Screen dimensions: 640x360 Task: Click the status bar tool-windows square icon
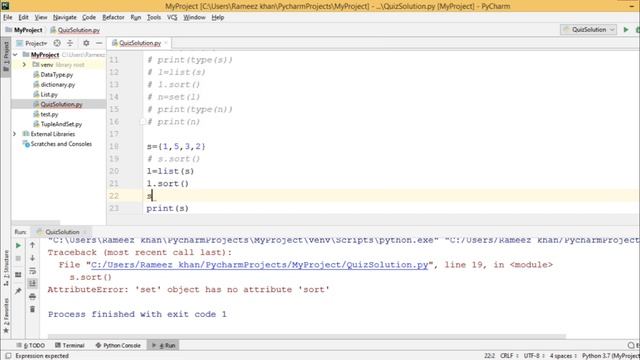8,356
